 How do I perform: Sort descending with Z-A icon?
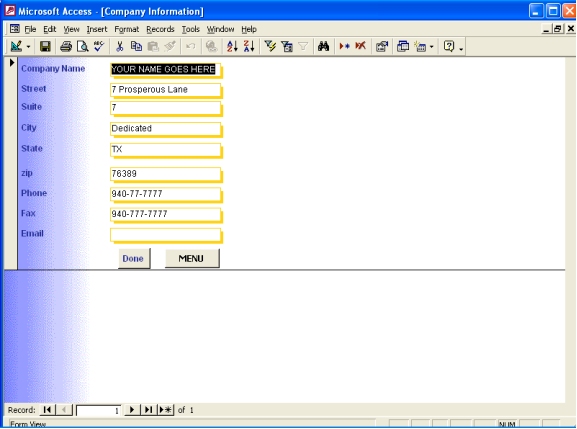point(249,46)
